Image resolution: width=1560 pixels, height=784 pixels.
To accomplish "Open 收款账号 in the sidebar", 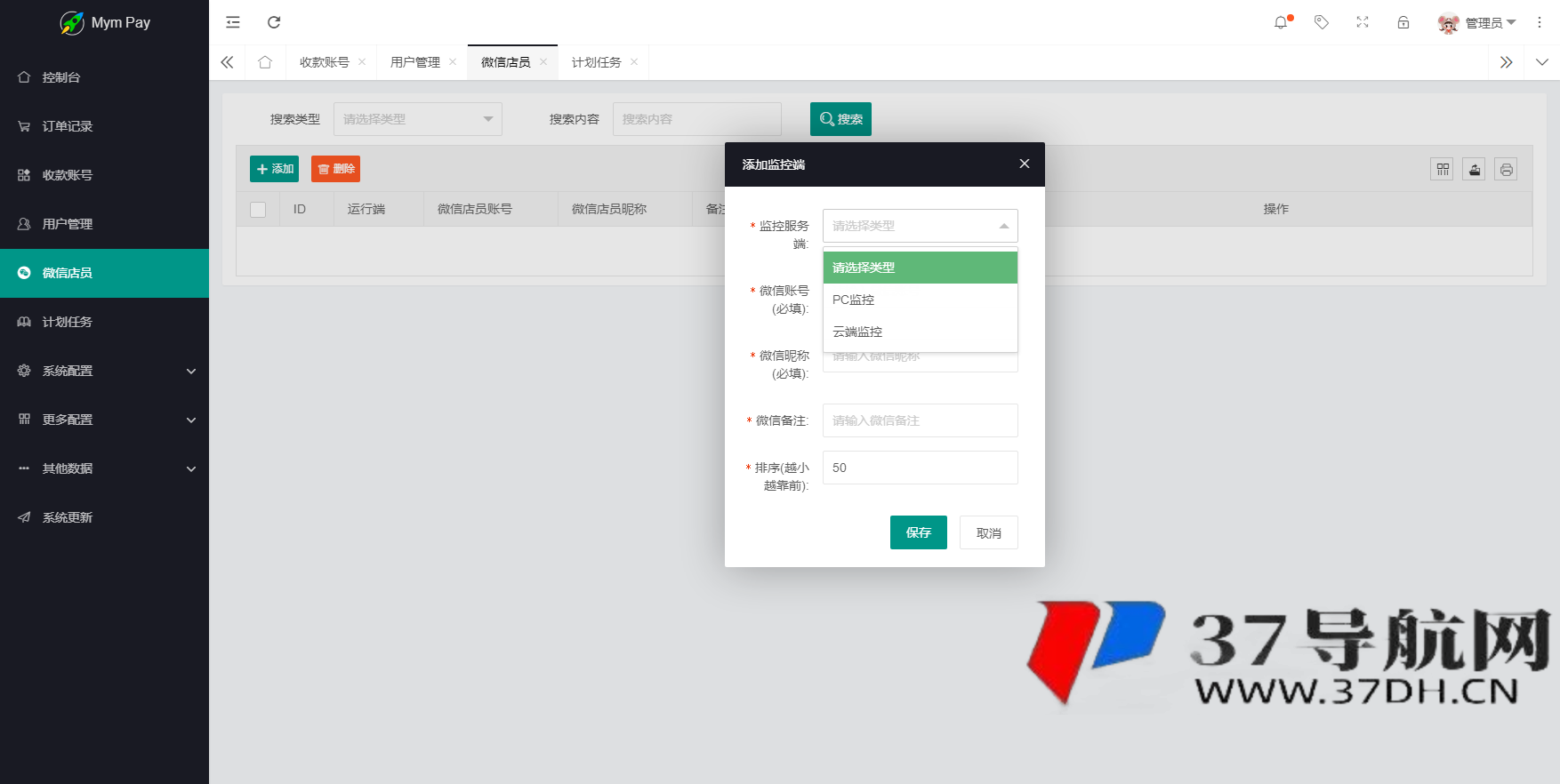I will pyautogui.click(x=104, y=175).
